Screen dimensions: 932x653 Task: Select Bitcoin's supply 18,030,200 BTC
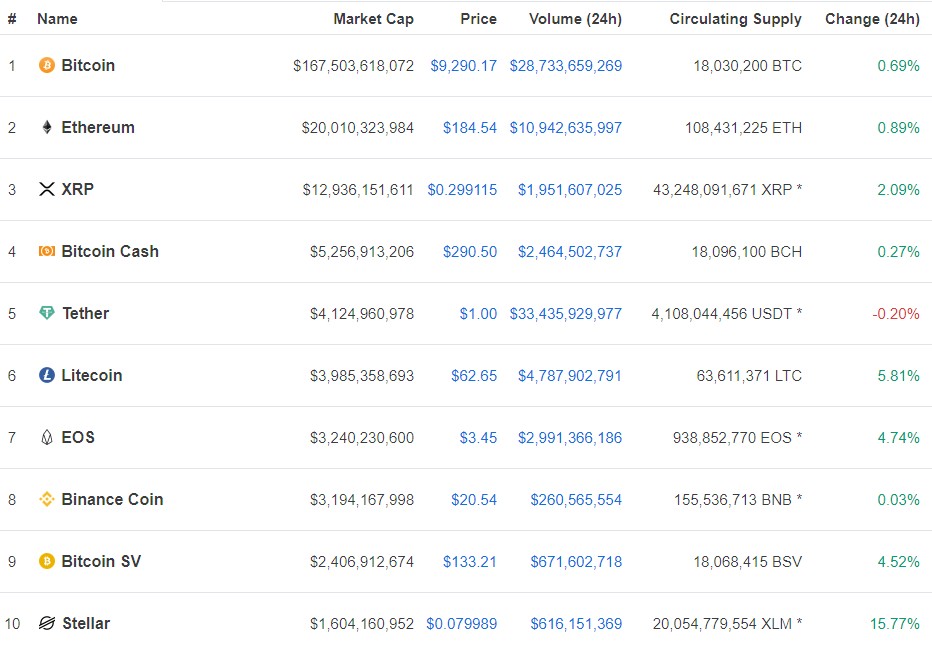coord(748,66)
